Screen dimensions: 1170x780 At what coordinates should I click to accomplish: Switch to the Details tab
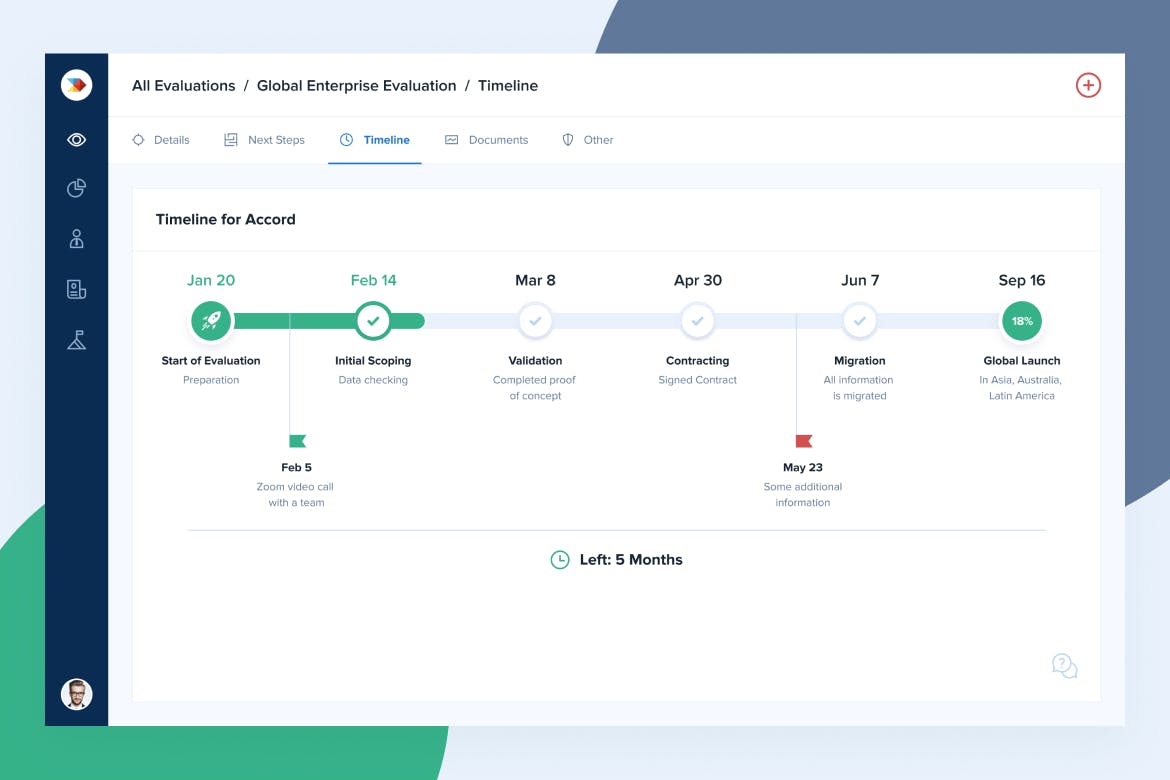point(161,140)
